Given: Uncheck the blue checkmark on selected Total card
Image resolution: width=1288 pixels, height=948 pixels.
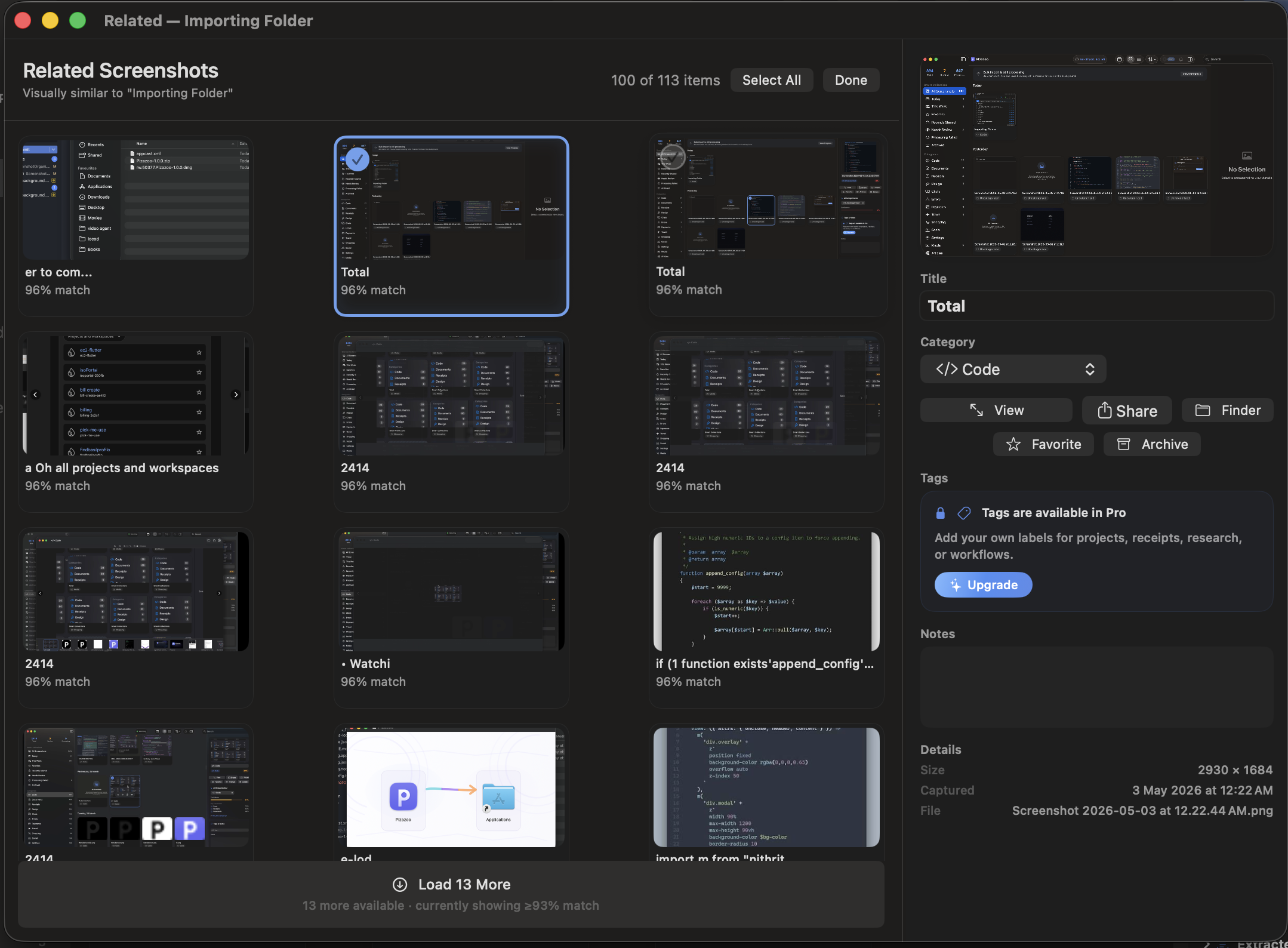Looking at the screenshot, I should (357, 159).
